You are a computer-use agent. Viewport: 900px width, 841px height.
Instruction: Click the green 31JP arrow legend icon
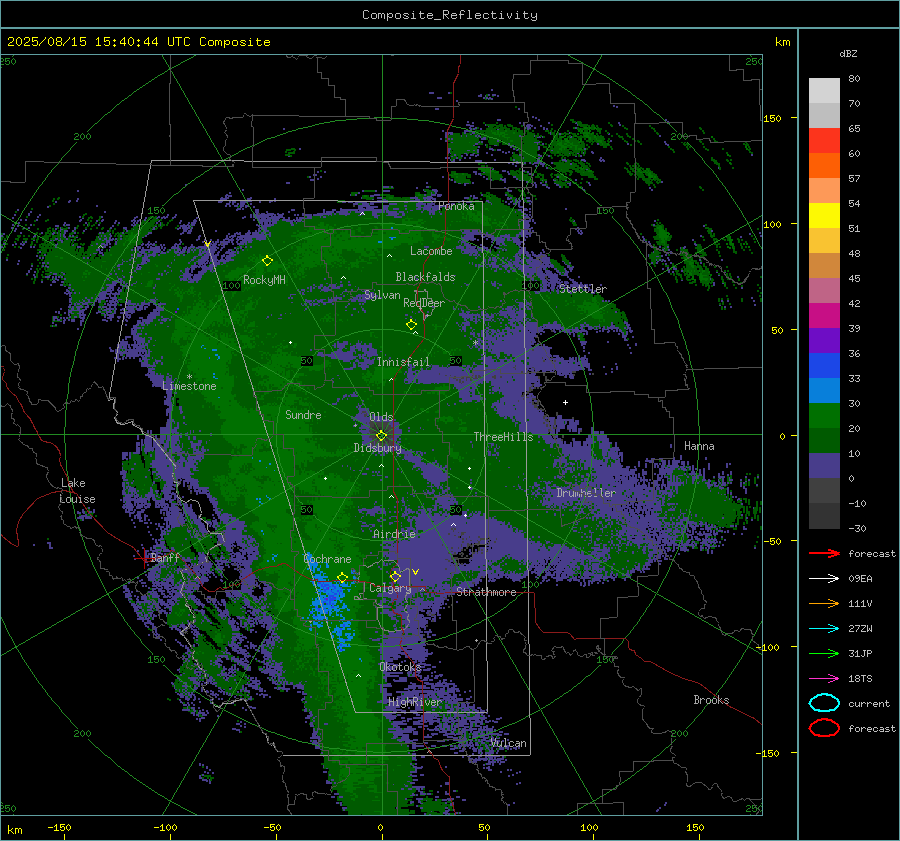click(x=824, y=653)
